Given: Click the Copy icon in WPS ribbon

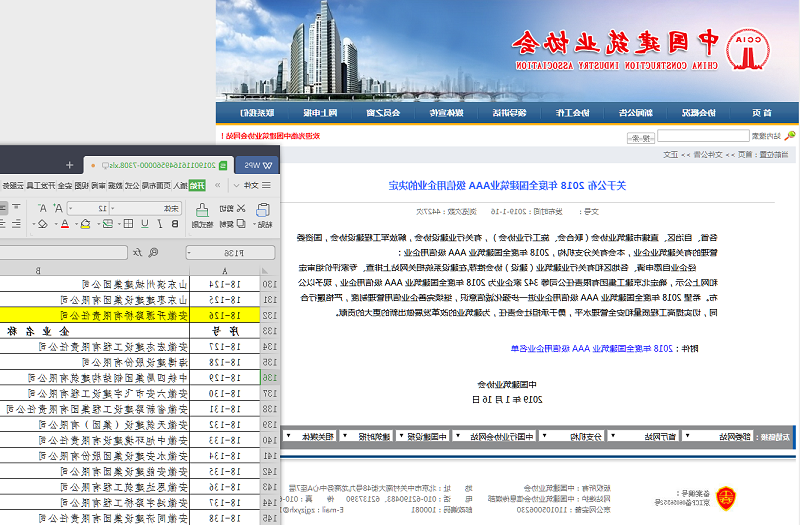Looking at the screenshot, I should (x=241, y=223).
